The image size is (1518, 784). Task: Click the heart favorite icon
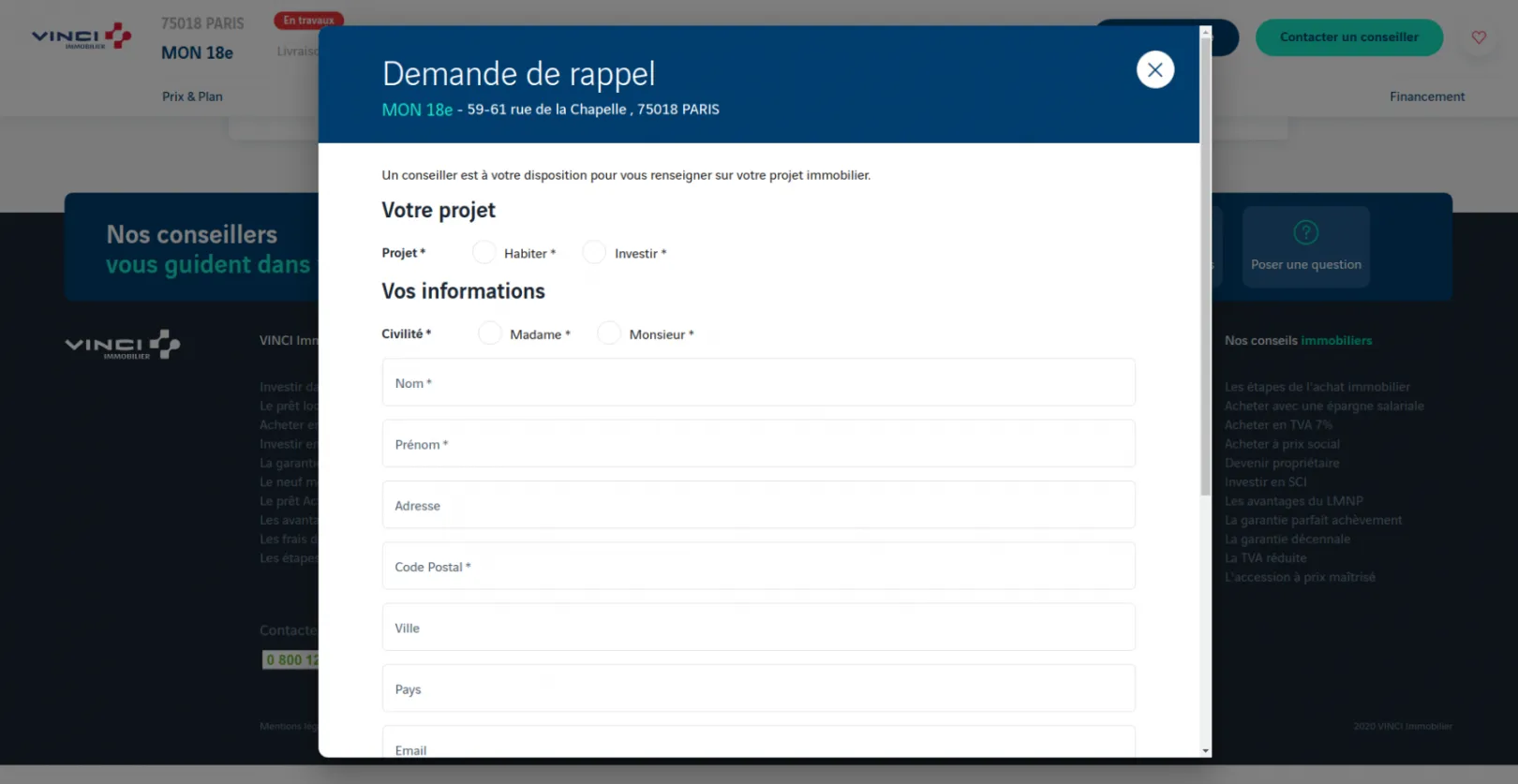[x=1479, y=37]
